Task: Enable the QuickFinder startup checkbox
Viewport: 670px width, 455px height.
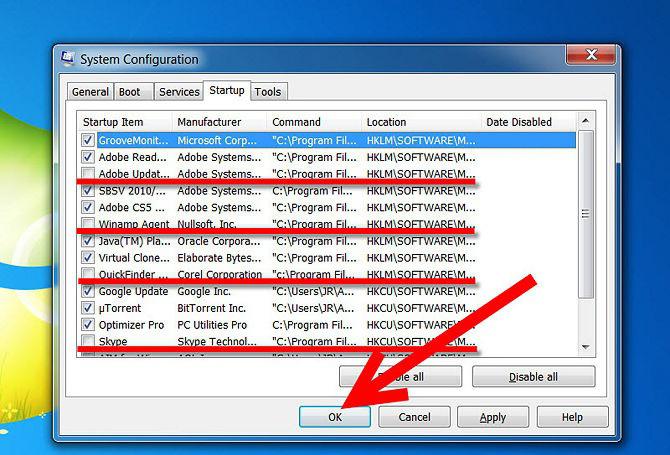Action: pos(89,275)
